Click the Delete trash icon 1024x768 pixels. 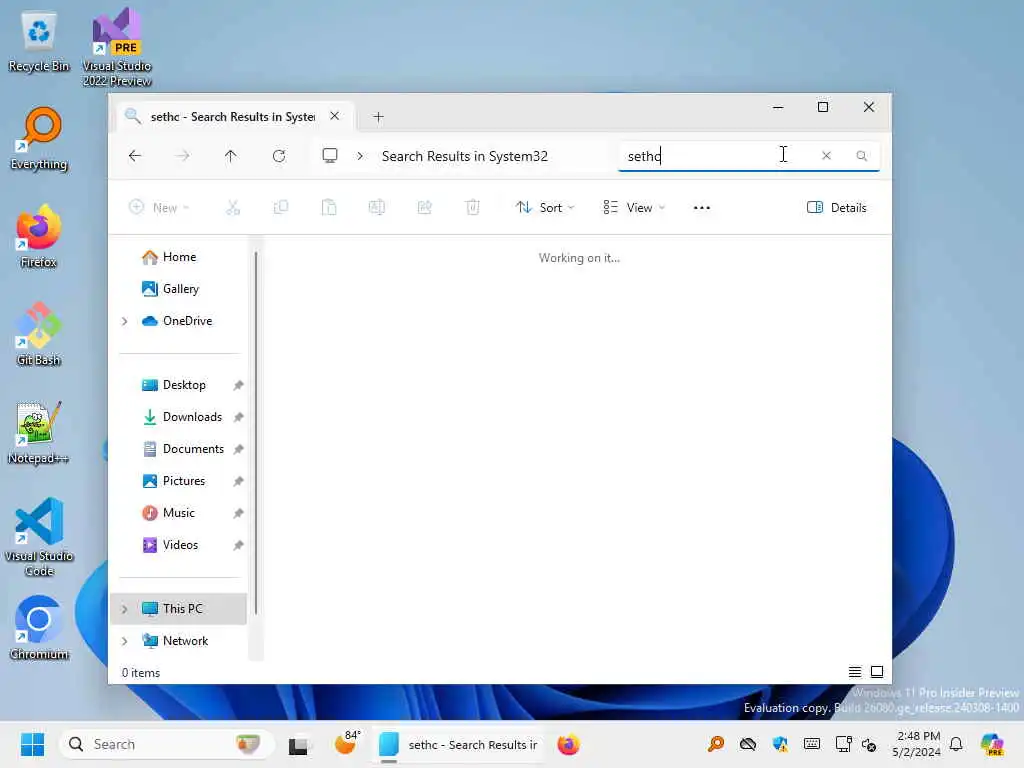[473, 208]
